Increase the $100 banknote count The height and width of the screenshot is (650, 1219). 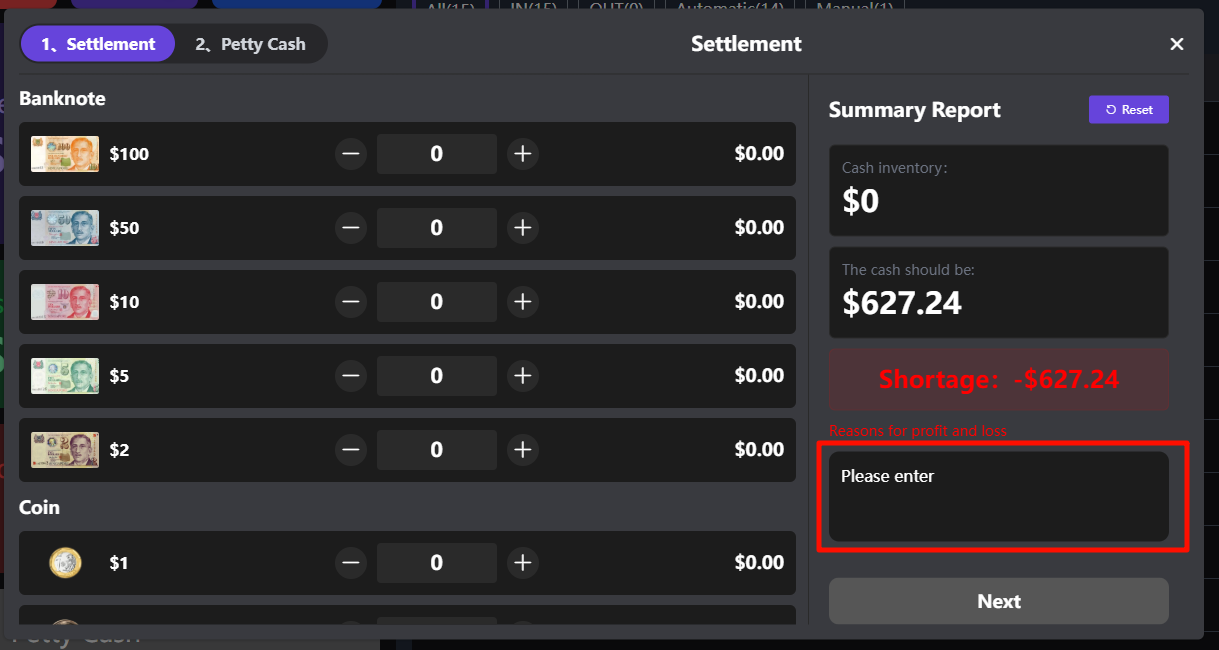(522, 154)
